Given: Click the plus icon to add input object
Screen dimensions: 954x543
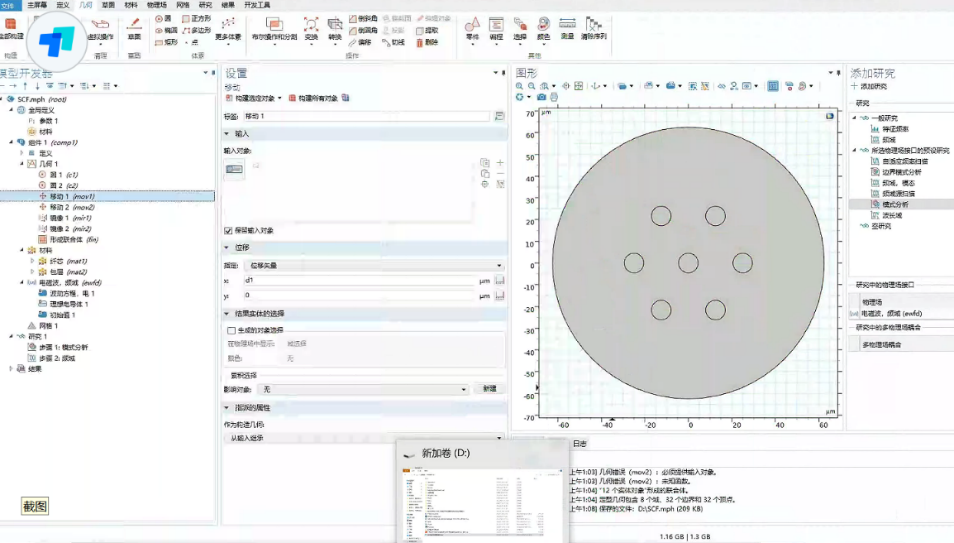Looking at the screenshot, I should point(500,162).
